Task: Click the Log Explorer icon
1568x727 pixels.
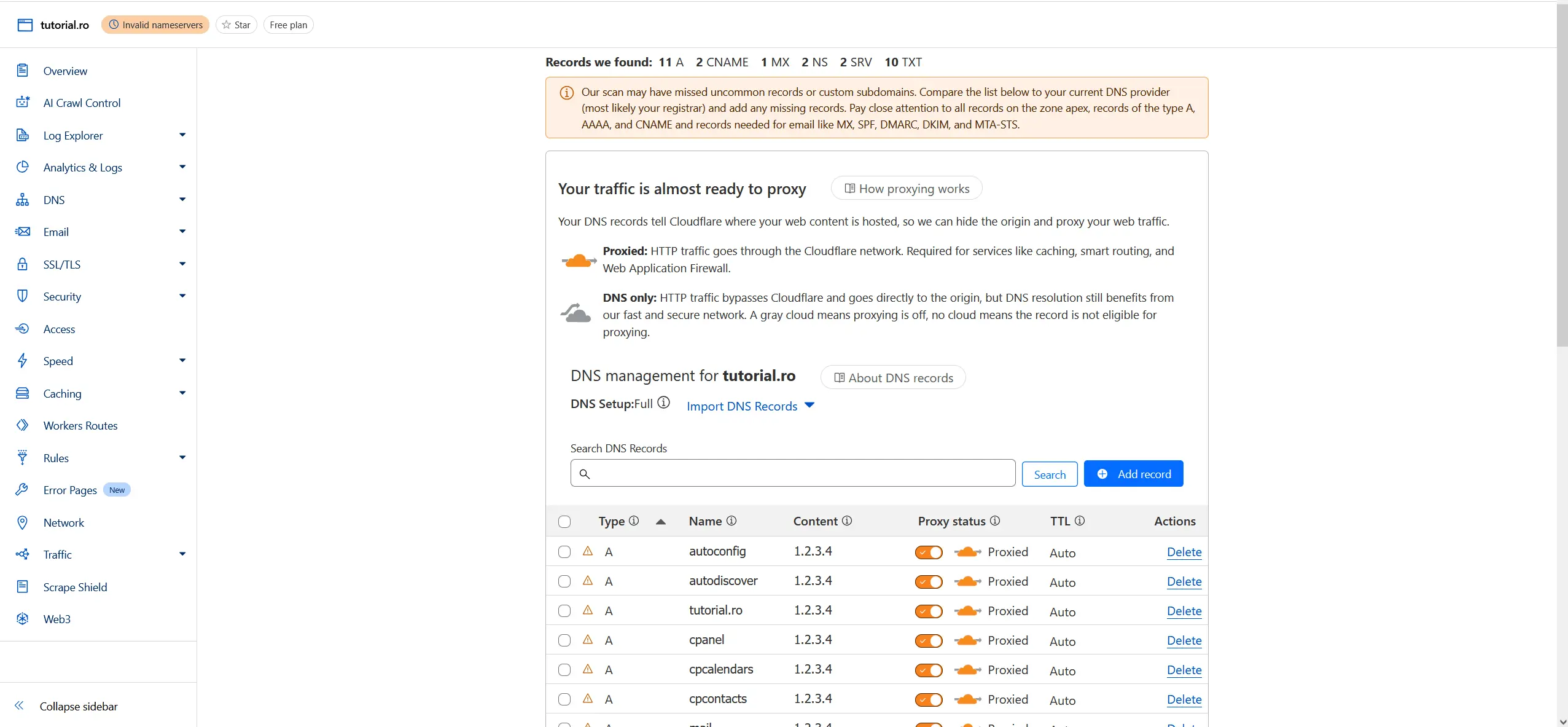Action: [23, 135]
